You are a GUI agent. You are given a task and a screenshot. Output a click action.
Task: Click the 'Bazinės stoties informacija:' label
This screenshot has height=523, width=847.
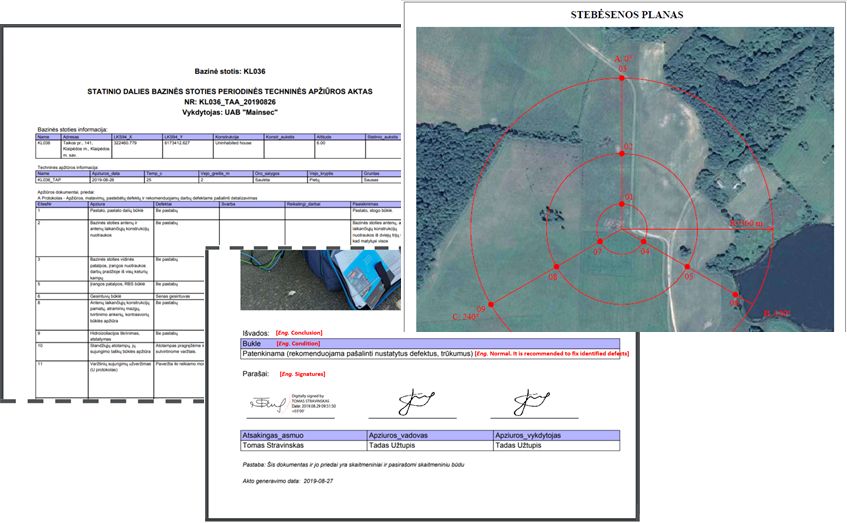coord(72,130)
